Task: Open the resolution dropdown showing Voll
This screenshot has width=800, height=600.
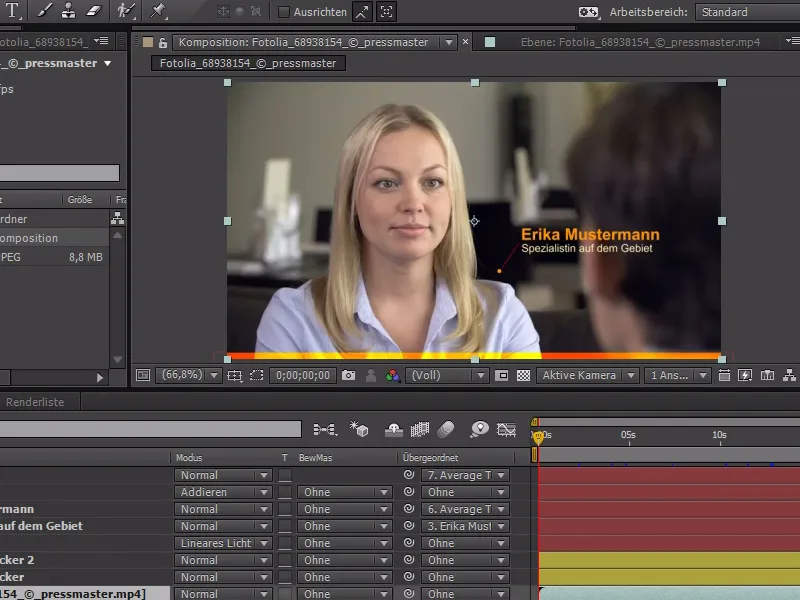Action: pyautogui.click(x=447, y=376)
